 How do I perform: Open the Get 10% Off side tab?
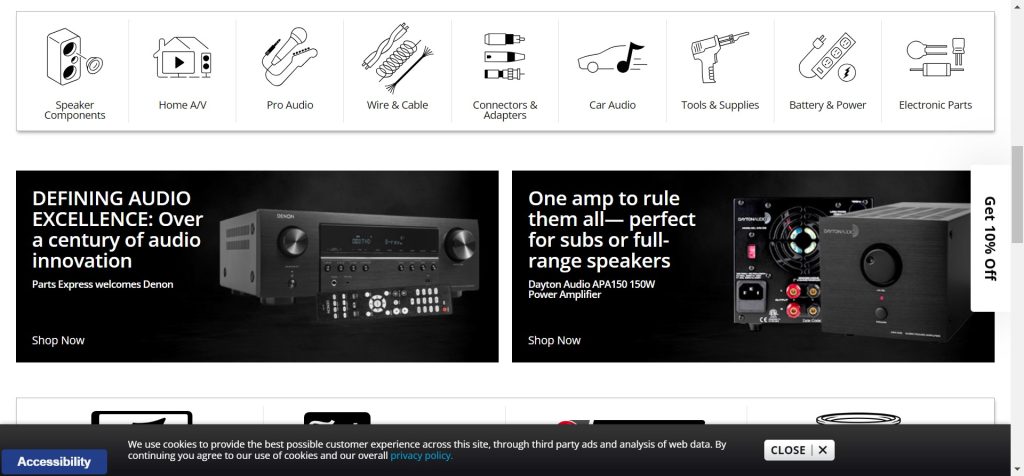point(990,238)
